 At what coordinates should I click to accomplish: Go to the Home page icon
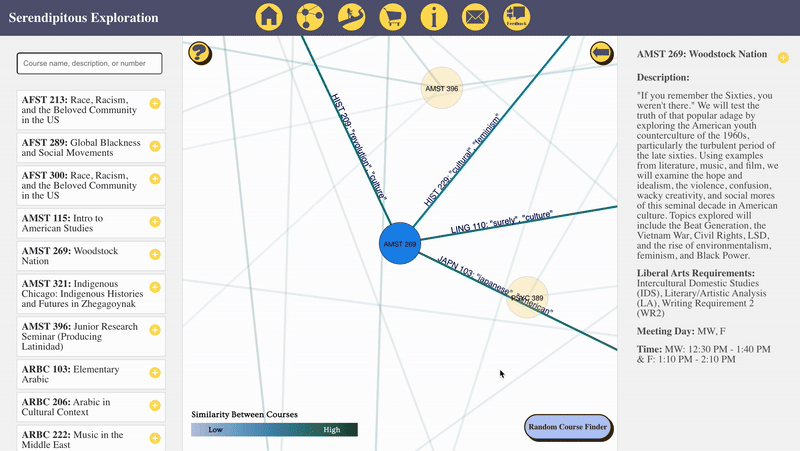coord(269,17)
